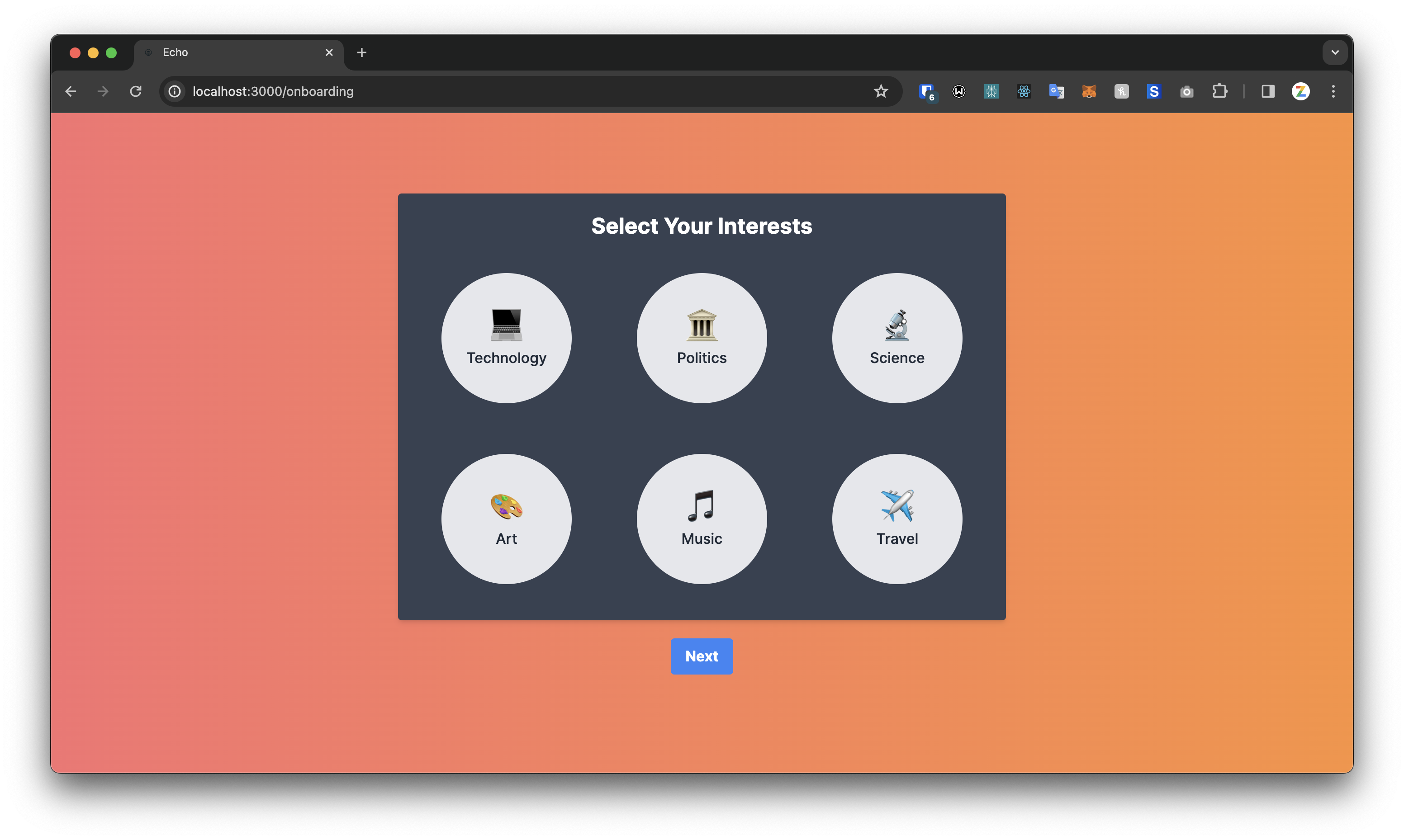Open Chrome's three-dot menu
This screenshot has height=840, width=1404.
coord(1333,91)
